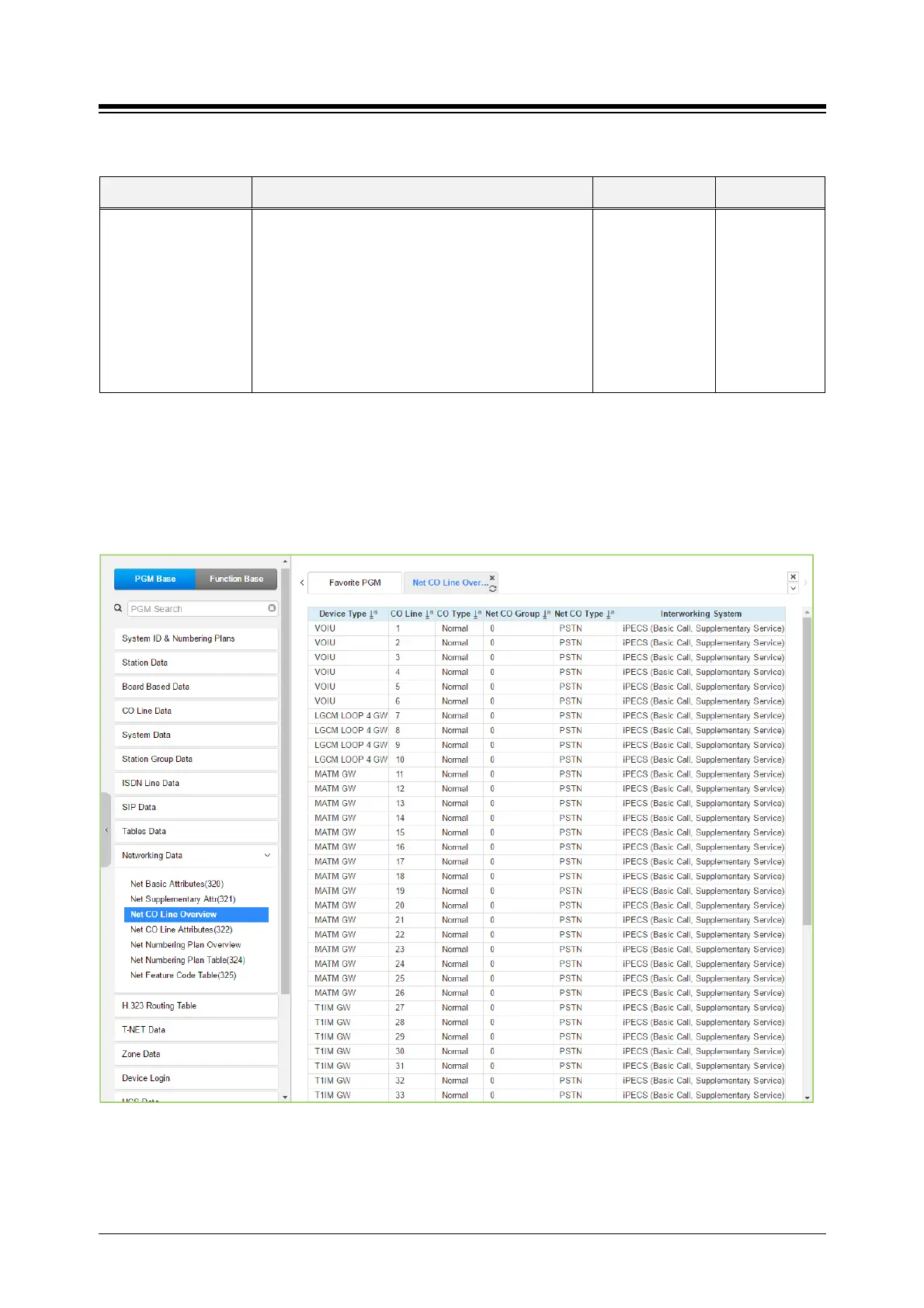Click the left menu vertical scrollbar
The image size is (924, 1308).
click(285, 781)
